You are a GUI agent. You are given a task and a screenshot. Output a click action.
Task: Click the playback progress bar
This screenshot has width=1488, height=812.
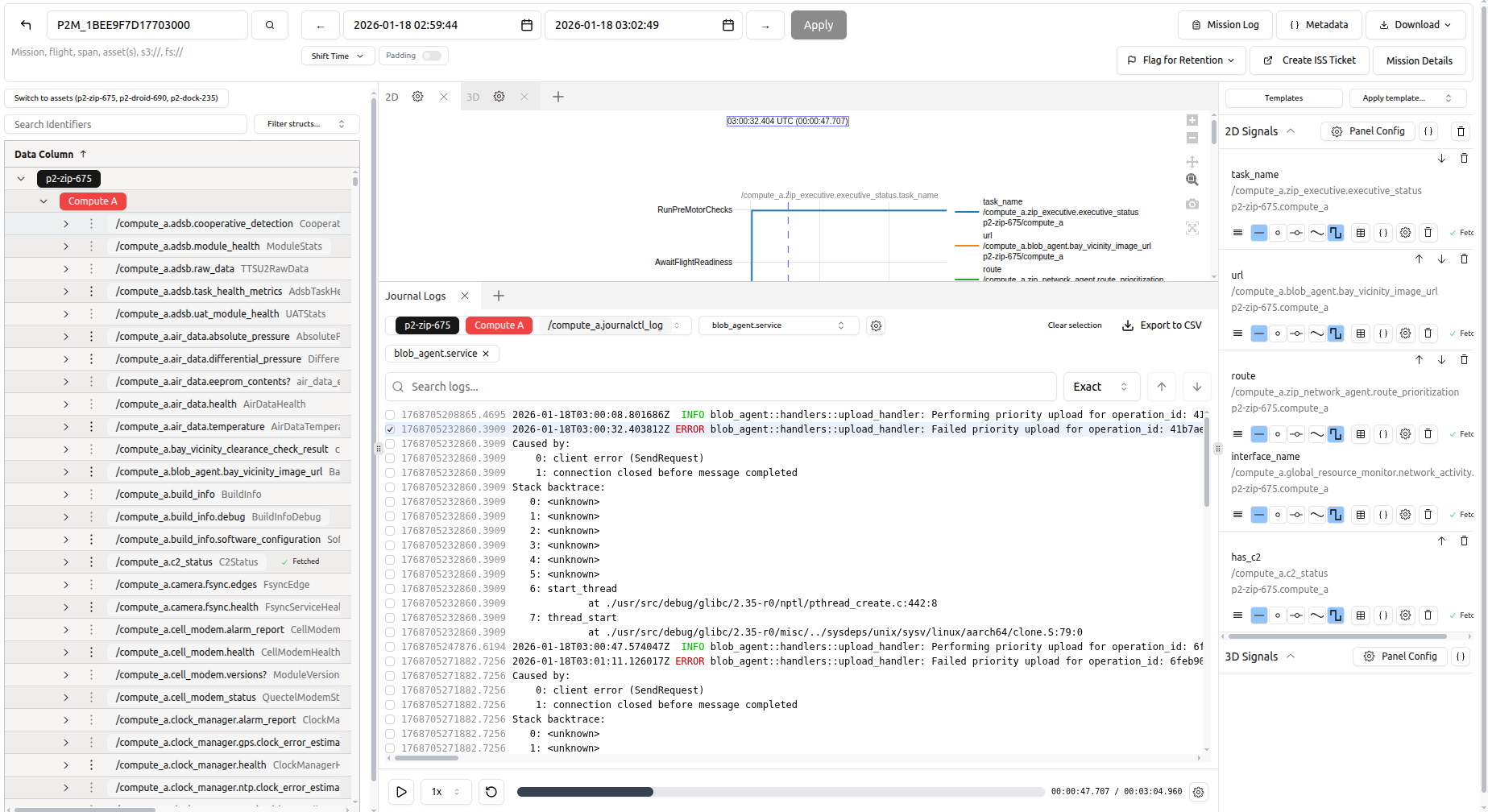[780, 792]
